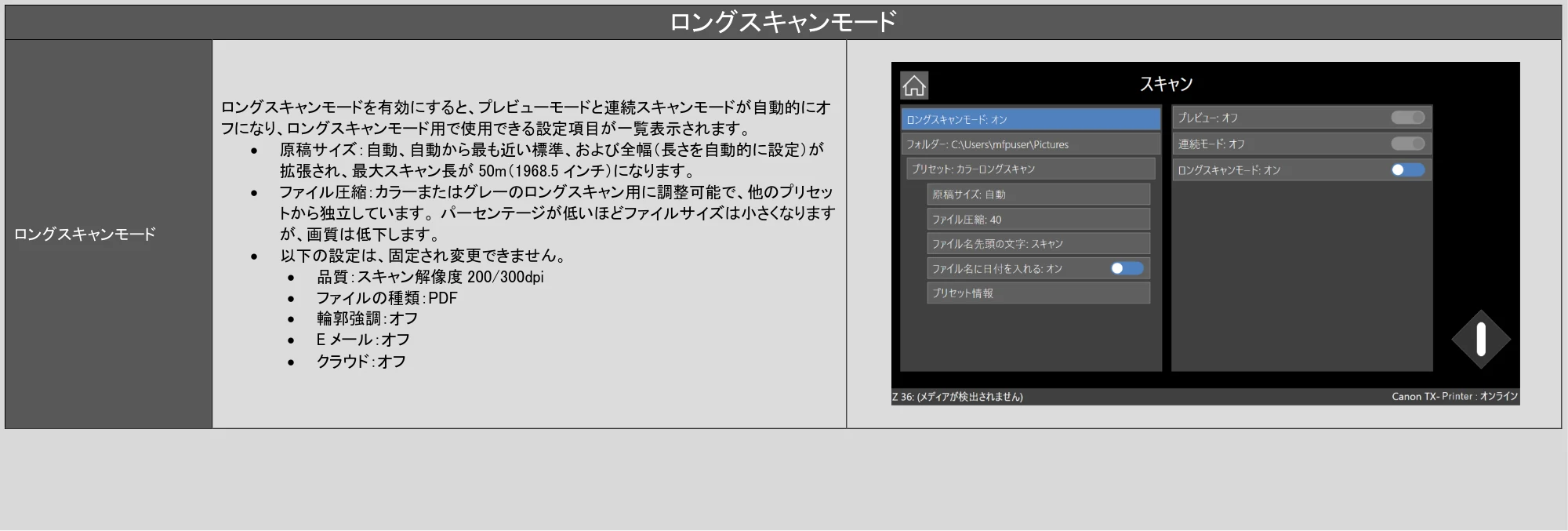This screenshot has width=1568, height=531.
Task: Click 品質:スキャン解像度 200/300dpi text
Action: click(x=430, y=277)
